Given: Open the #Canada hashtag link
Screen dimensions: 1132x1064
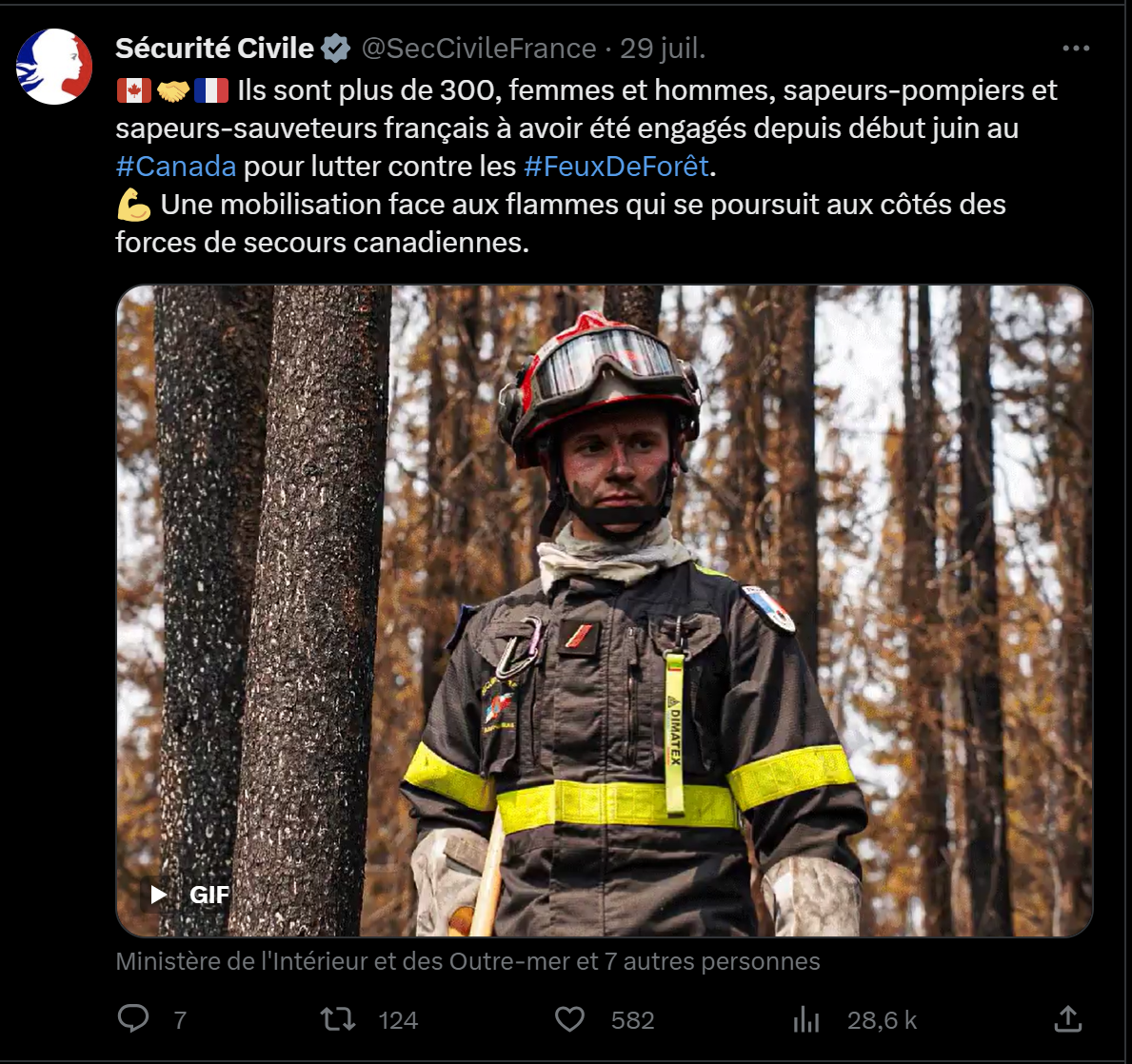Looking at the screenshot, I should point(175,167).
